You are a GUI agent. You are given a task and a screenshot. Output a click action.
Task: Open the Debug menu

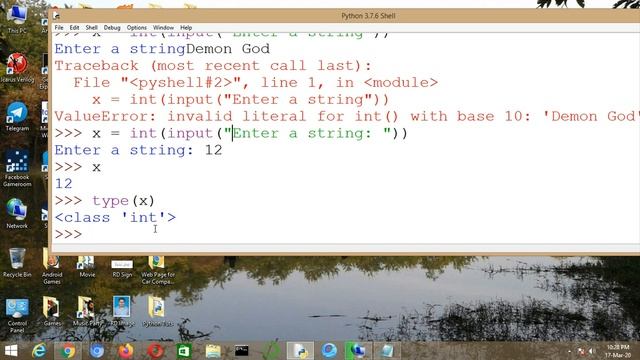pyautogui.click(x=112, y=28)
